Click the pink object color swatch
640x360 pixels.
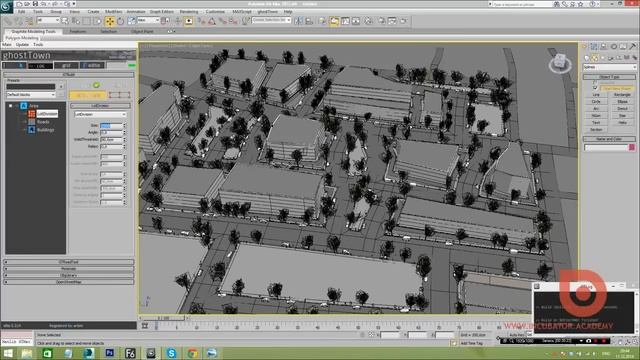632,147
